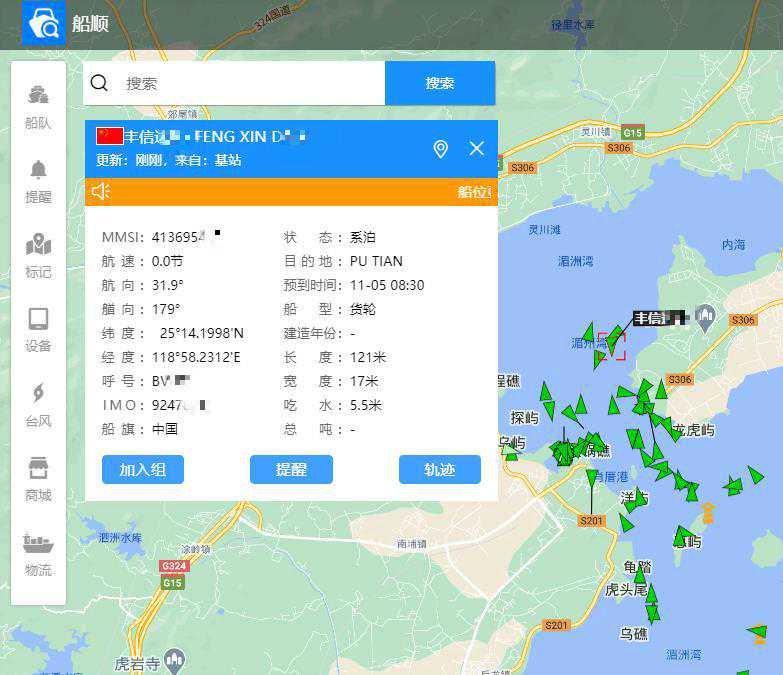Screen dimensions: 783x675
Task: Show ship track with 轨迹 button
Action: click(x=439, y=470)
